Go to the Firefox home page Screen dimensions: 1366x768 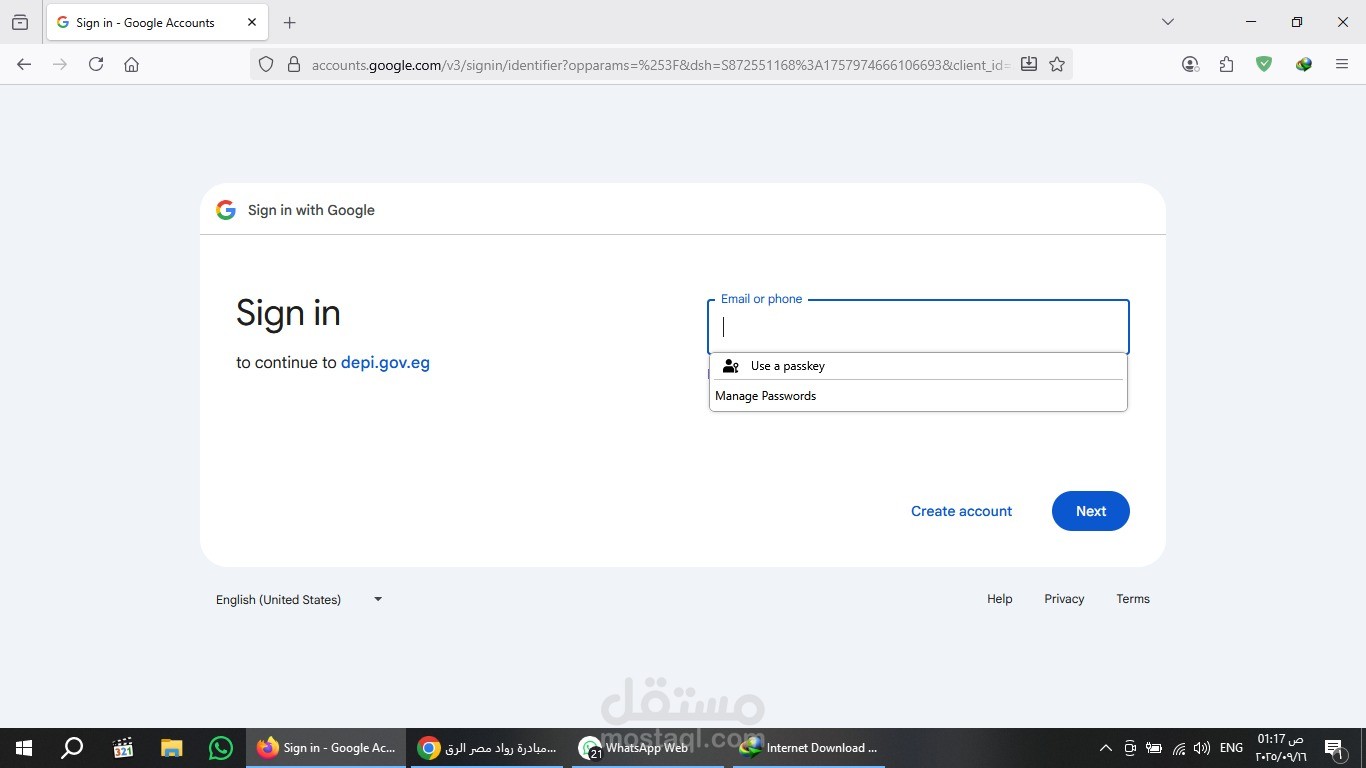131,64
